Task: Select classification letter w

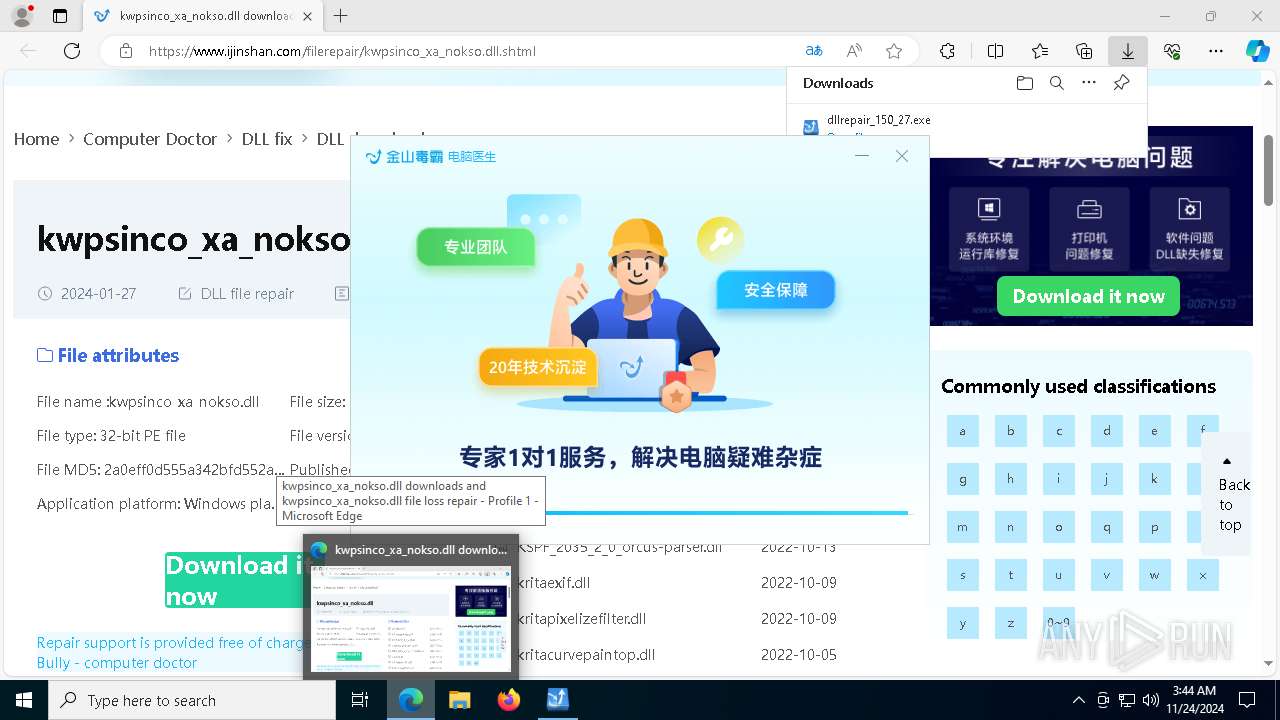Action: coord(1154,575)
